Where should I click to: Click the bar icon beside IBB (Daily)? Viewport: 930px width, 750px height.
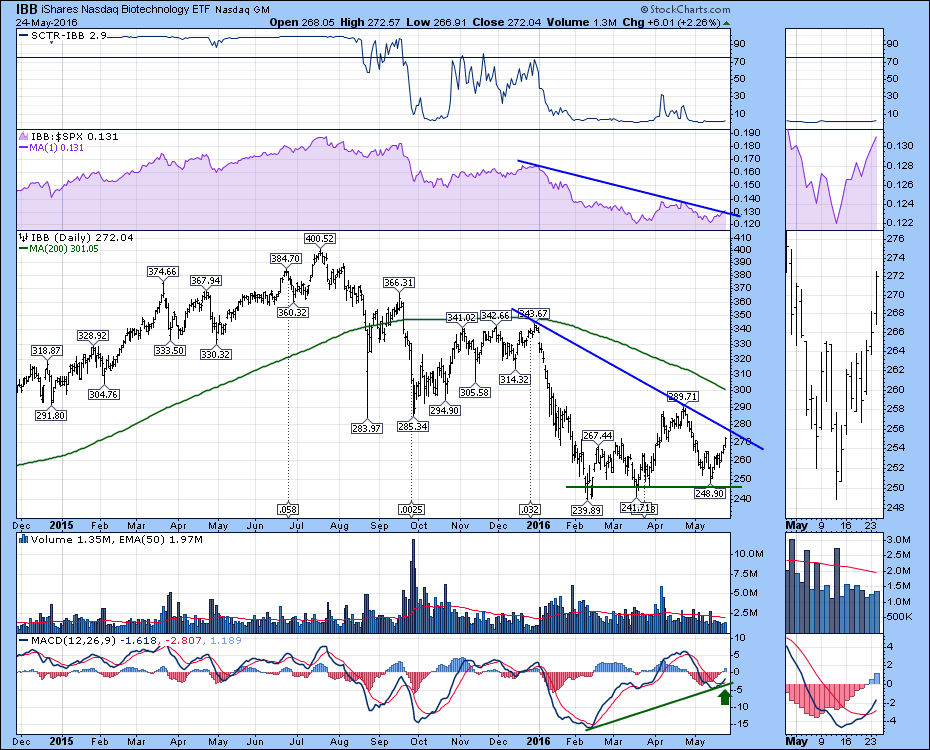tap(24, 238)
